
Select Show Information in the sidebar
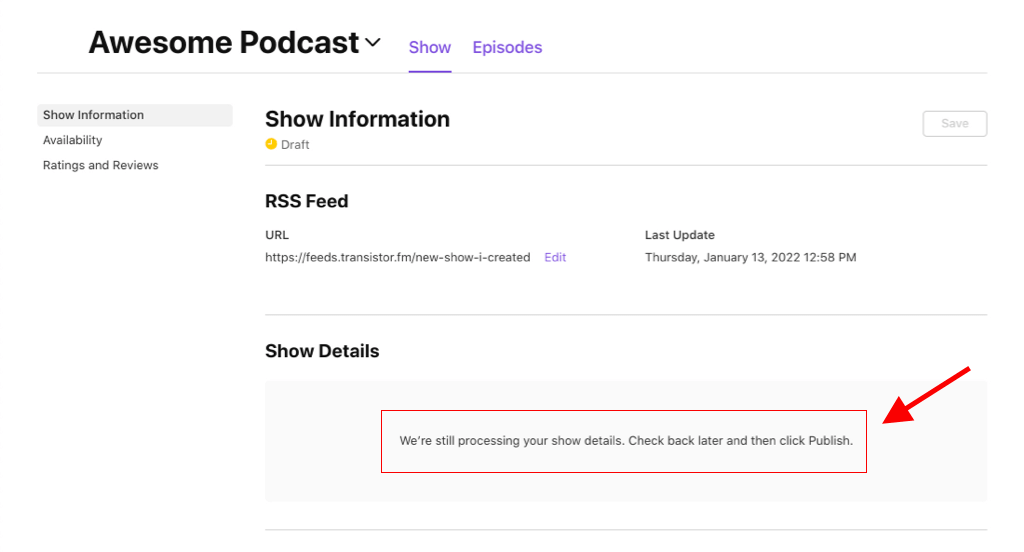pyautogui.click(x=93, y=115)
